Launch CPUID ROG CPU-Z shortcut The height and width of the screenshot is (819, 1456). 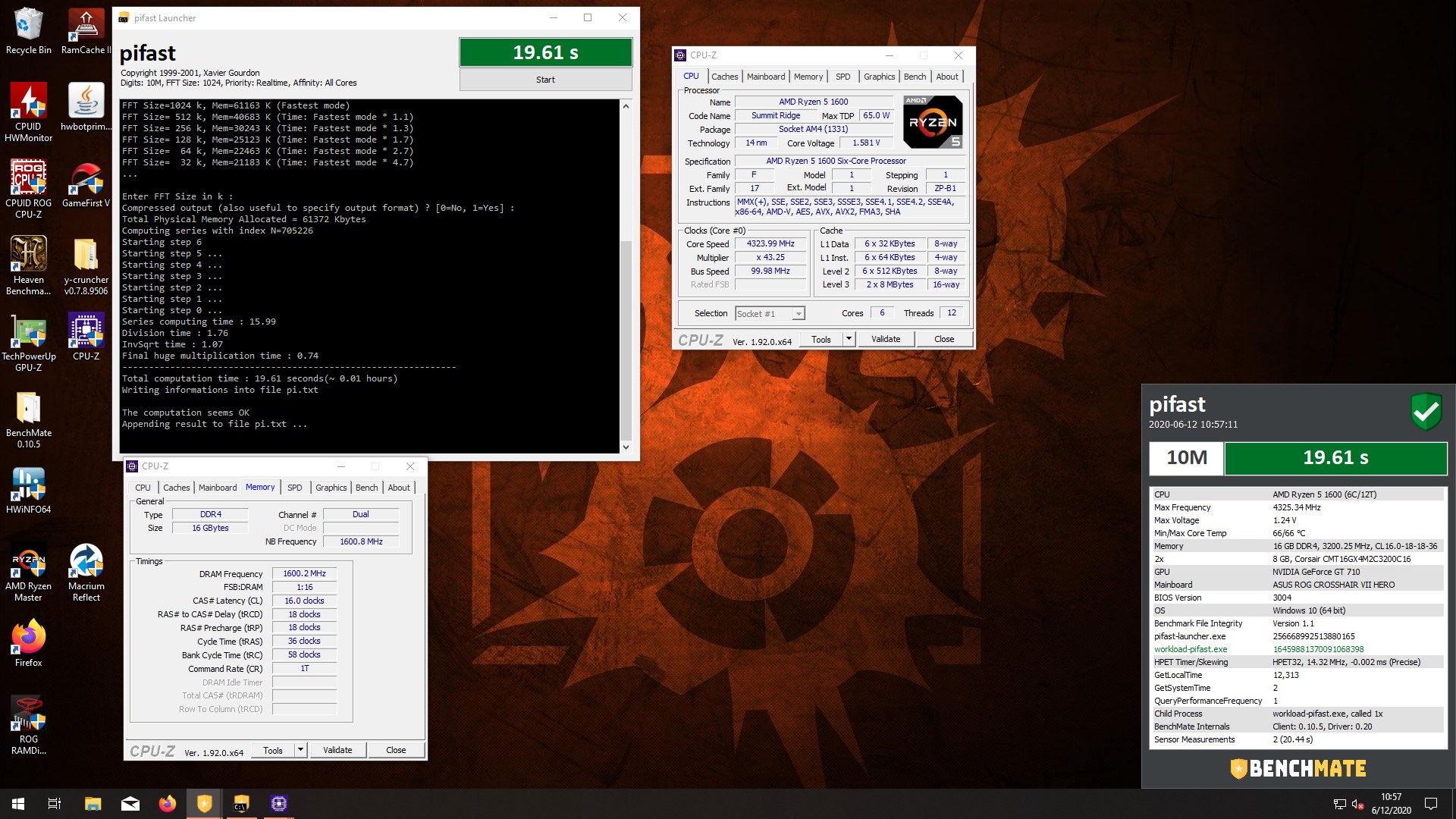click(29, 189)
